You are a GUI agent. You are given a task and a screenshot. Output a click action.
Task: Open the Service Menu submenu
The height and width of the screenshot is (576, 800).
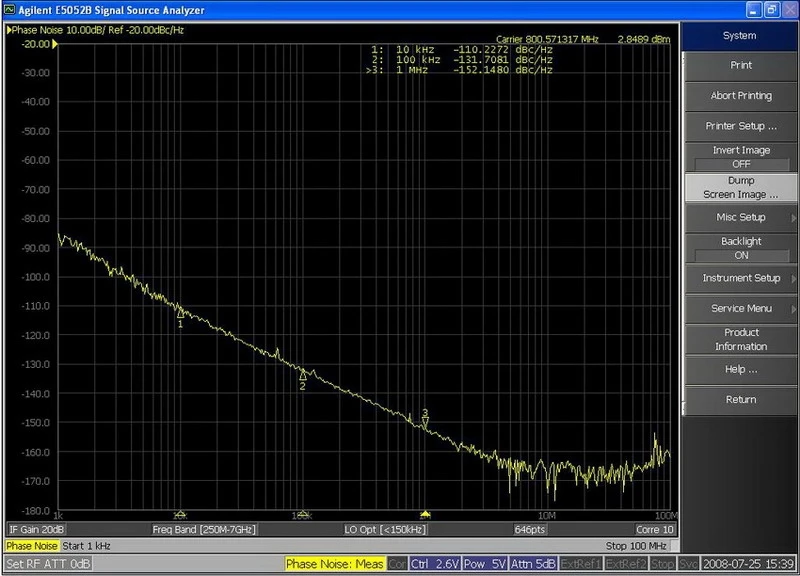click(741, 309)
